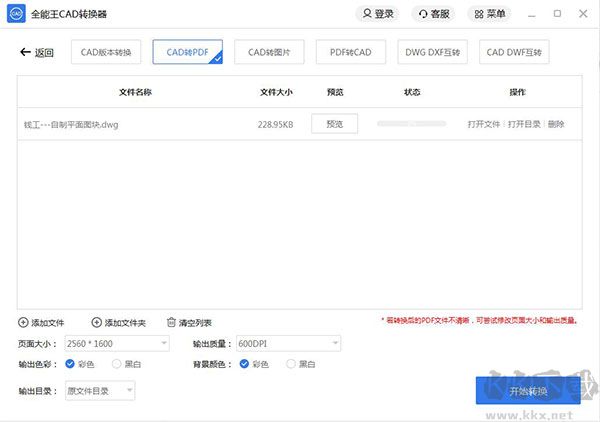The height and width of the screenshot is (422, 600).
Task: Click the 预览 column header
Action: pyautogui.click(x=335, y=92)
